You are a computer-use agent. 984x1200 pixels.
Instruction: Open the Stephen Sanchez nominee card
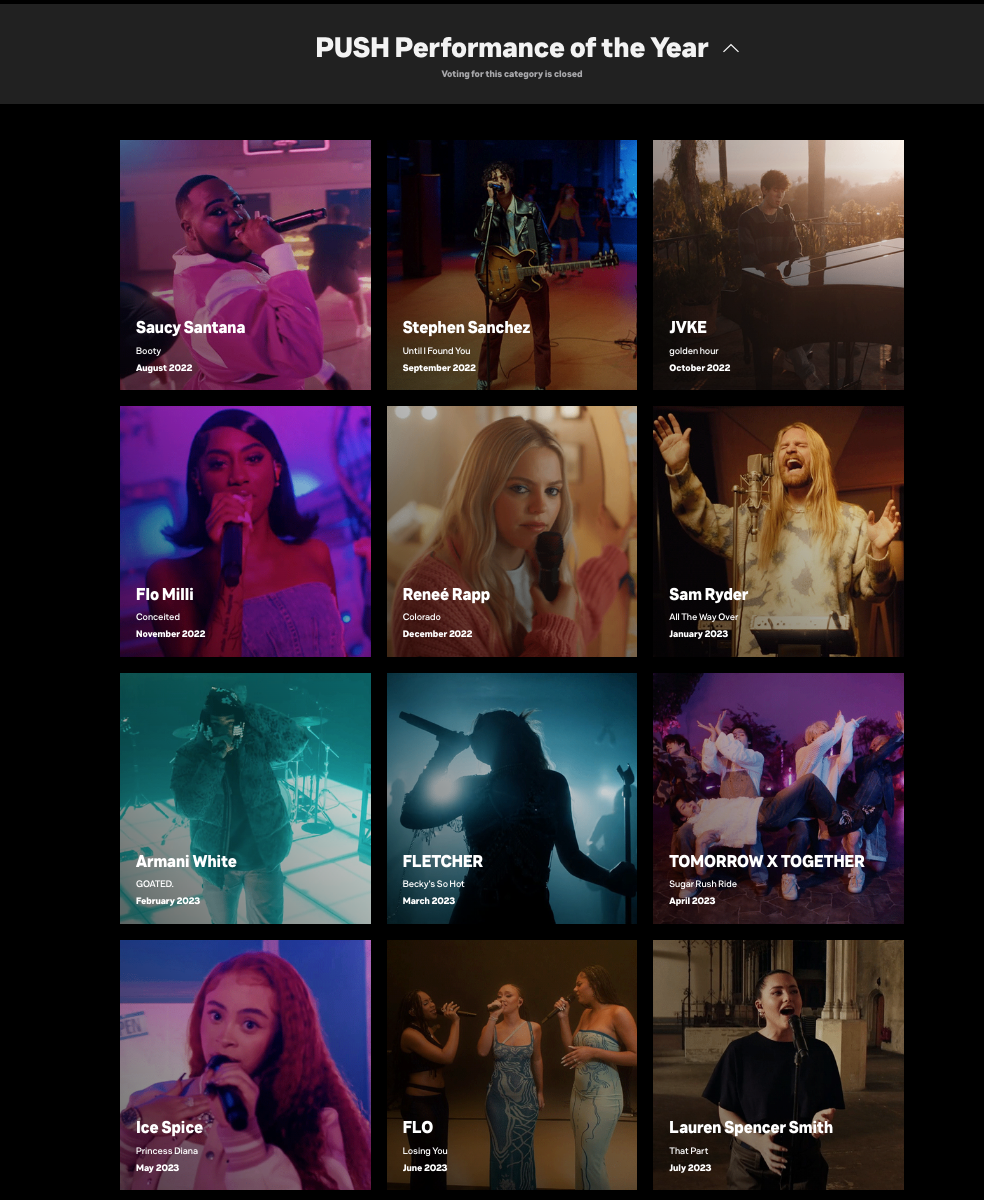coord(512,265)
